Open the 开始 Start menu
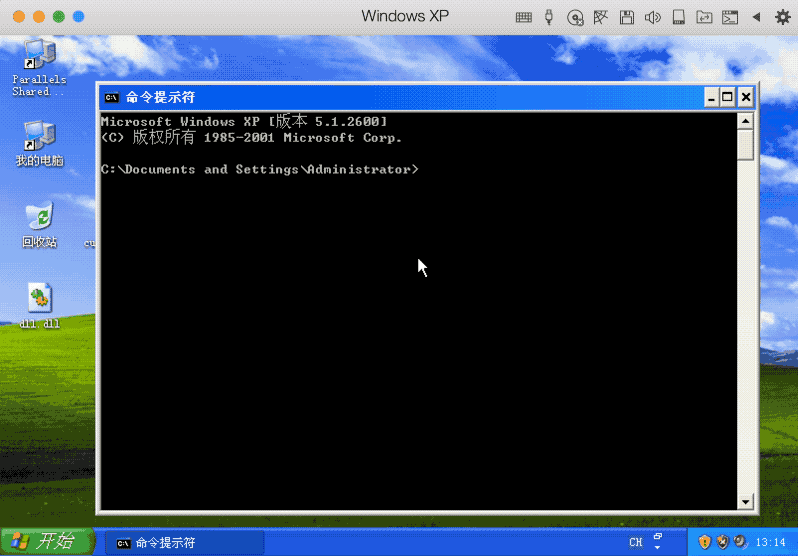Screen dimensions: 798x556 (x=47, y=542)
